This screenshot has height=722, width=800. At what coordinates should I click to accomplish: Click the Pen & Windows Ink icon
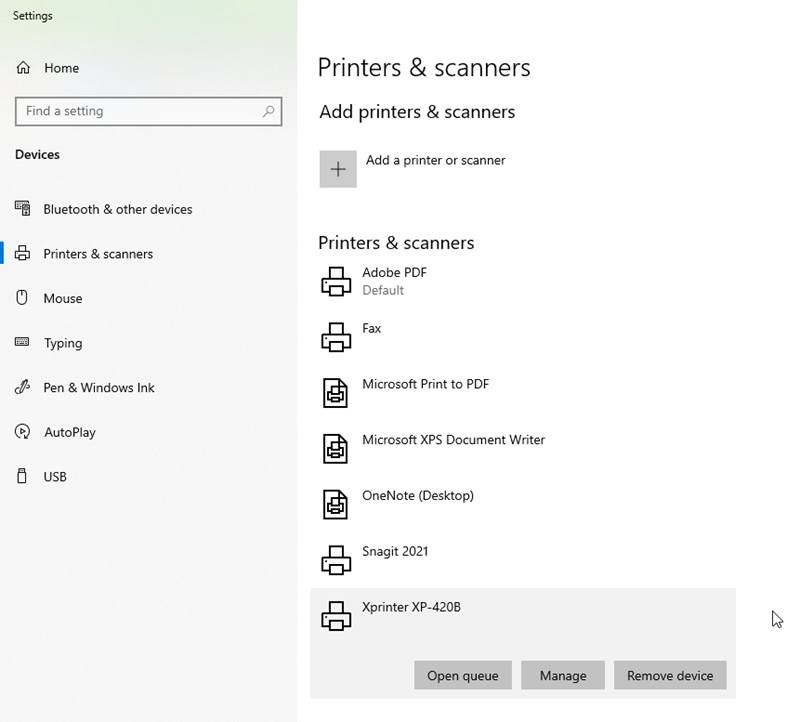(x=22, y=387)
